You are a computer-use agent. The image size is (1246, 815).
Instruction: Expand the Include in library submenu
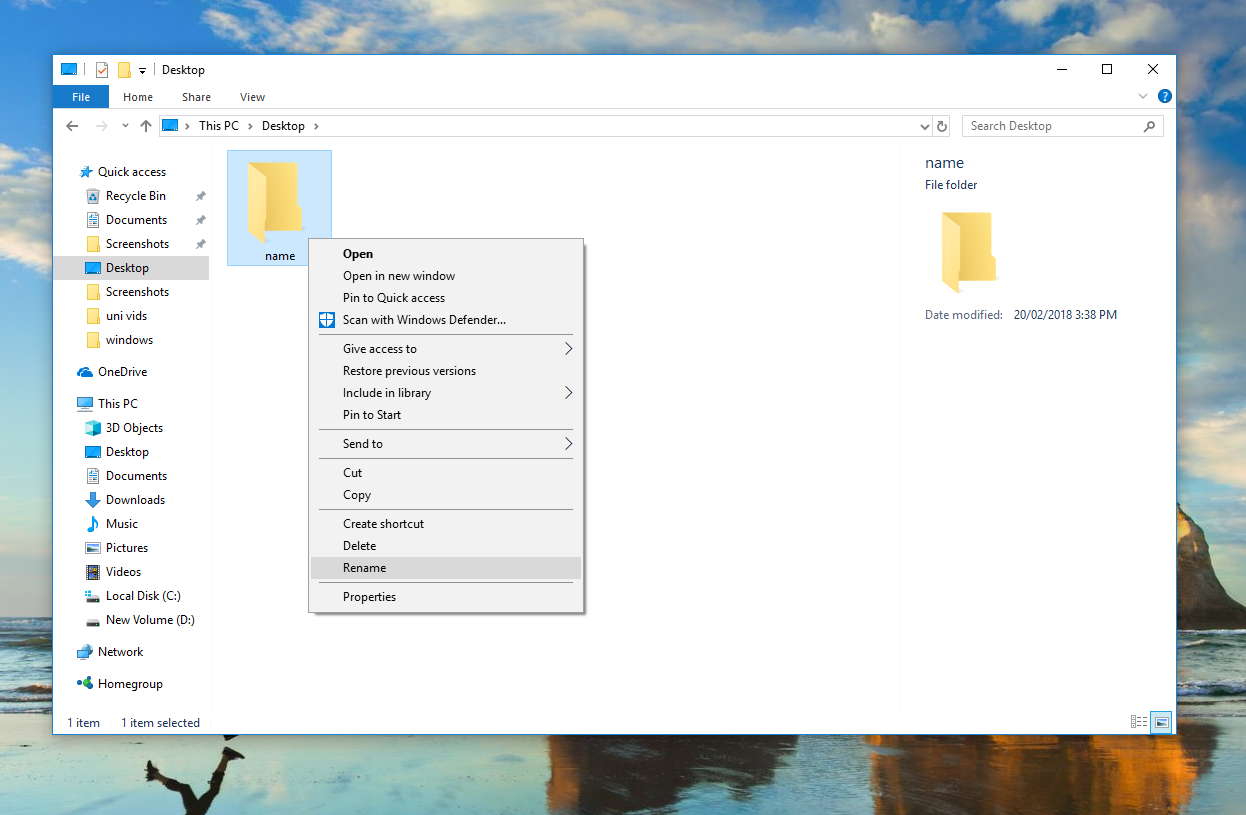[445, 393]
